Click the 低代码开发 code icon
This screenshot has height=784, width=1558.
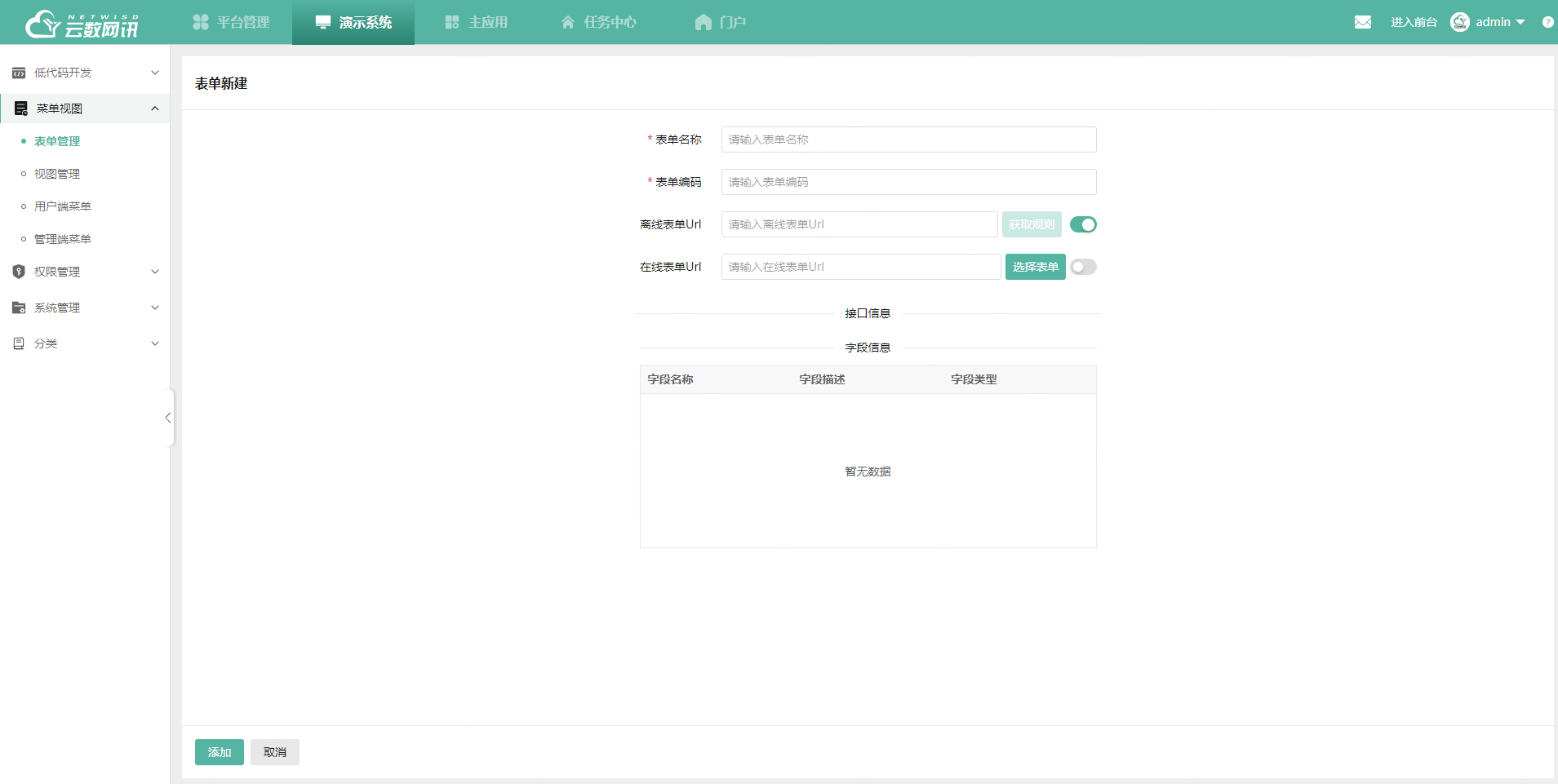click(x=19, y=73)
